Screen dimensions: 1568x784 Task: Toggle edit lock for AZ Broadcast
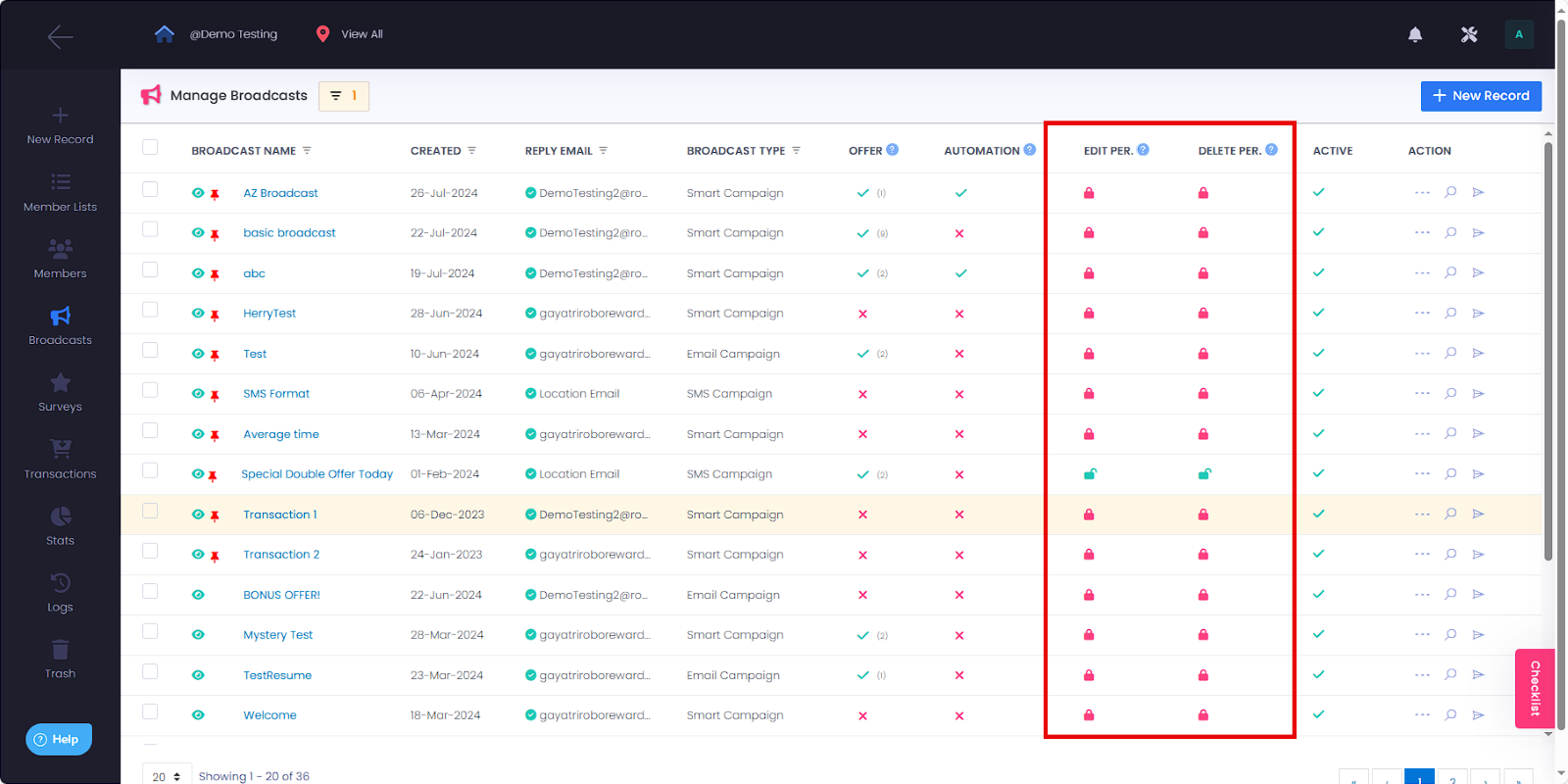1089,193
